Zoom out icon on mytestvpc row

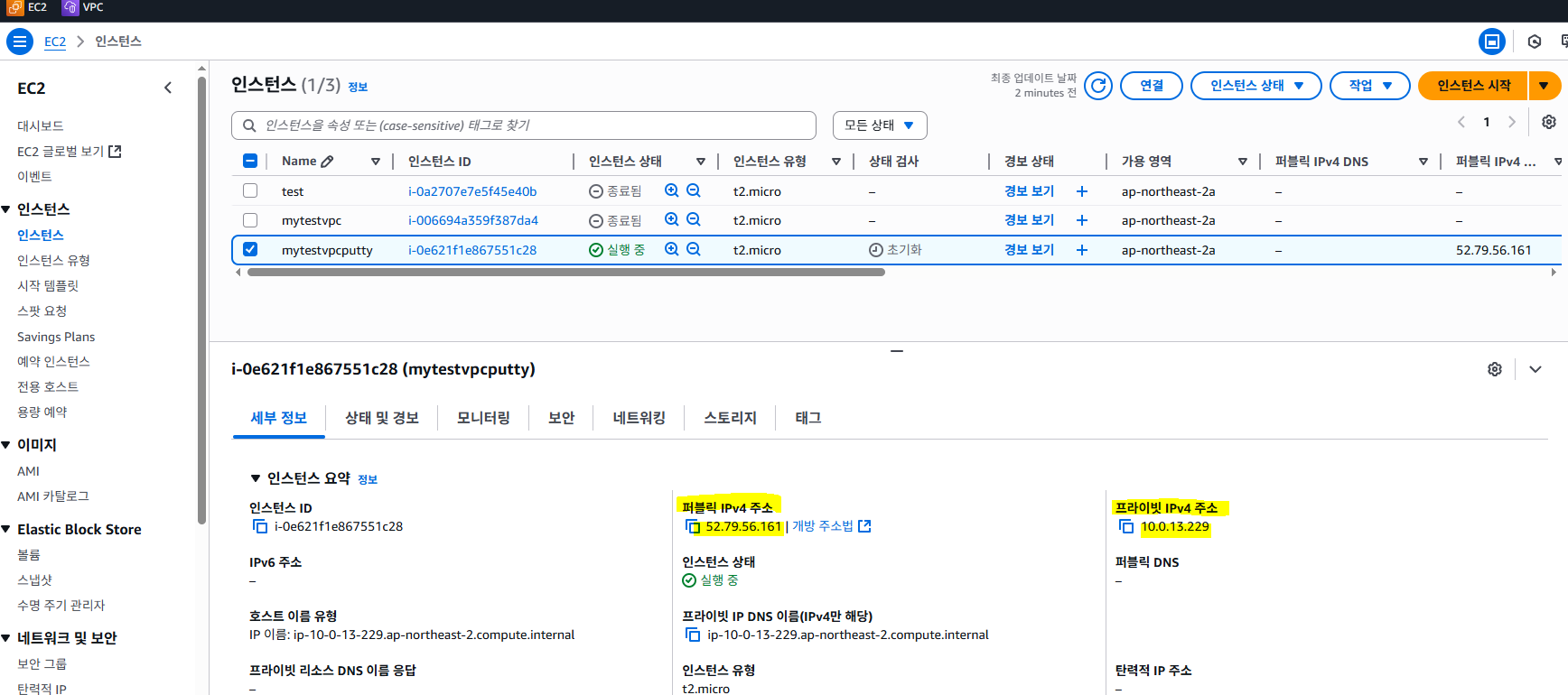point(694,219)
